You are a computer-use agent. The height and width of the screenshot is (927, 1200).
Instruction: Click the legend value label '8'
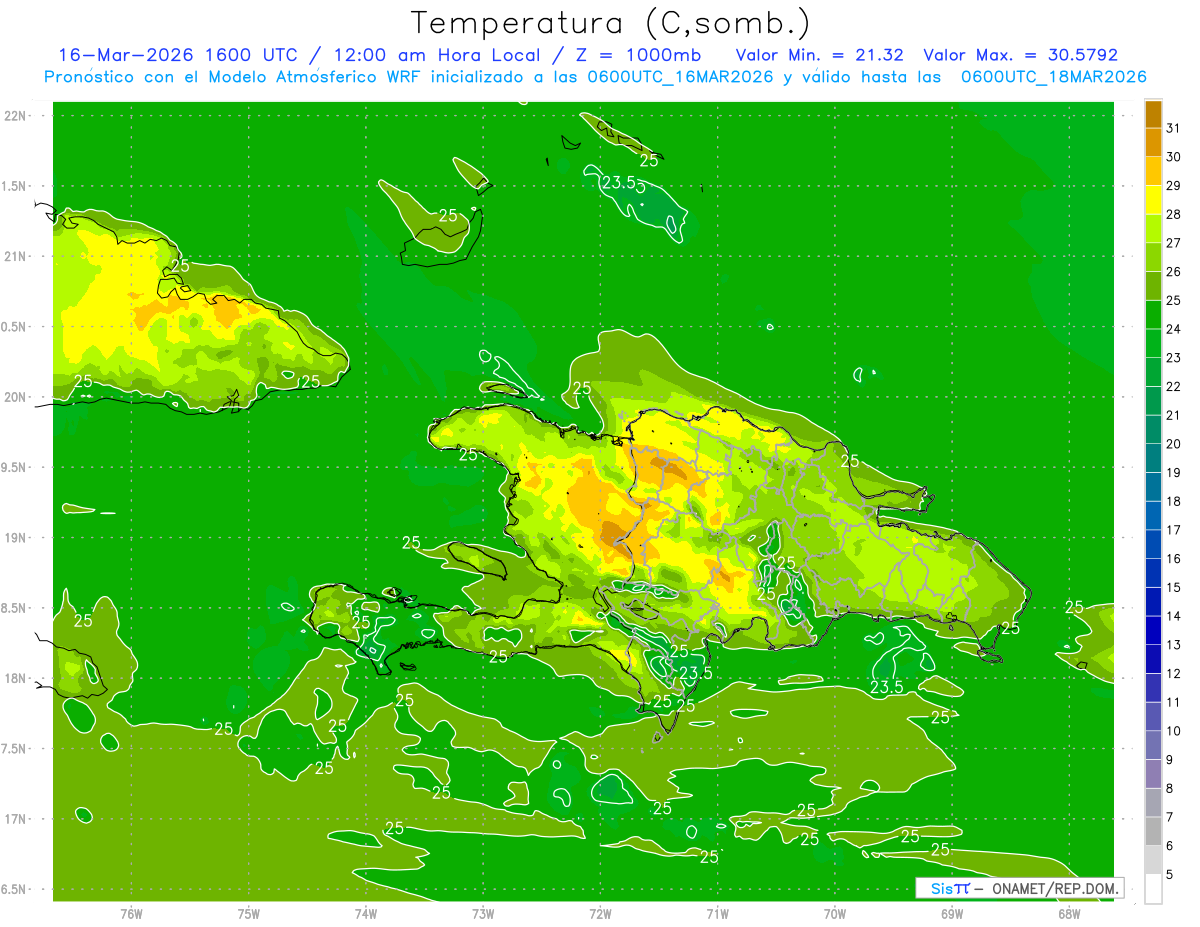1170,789
